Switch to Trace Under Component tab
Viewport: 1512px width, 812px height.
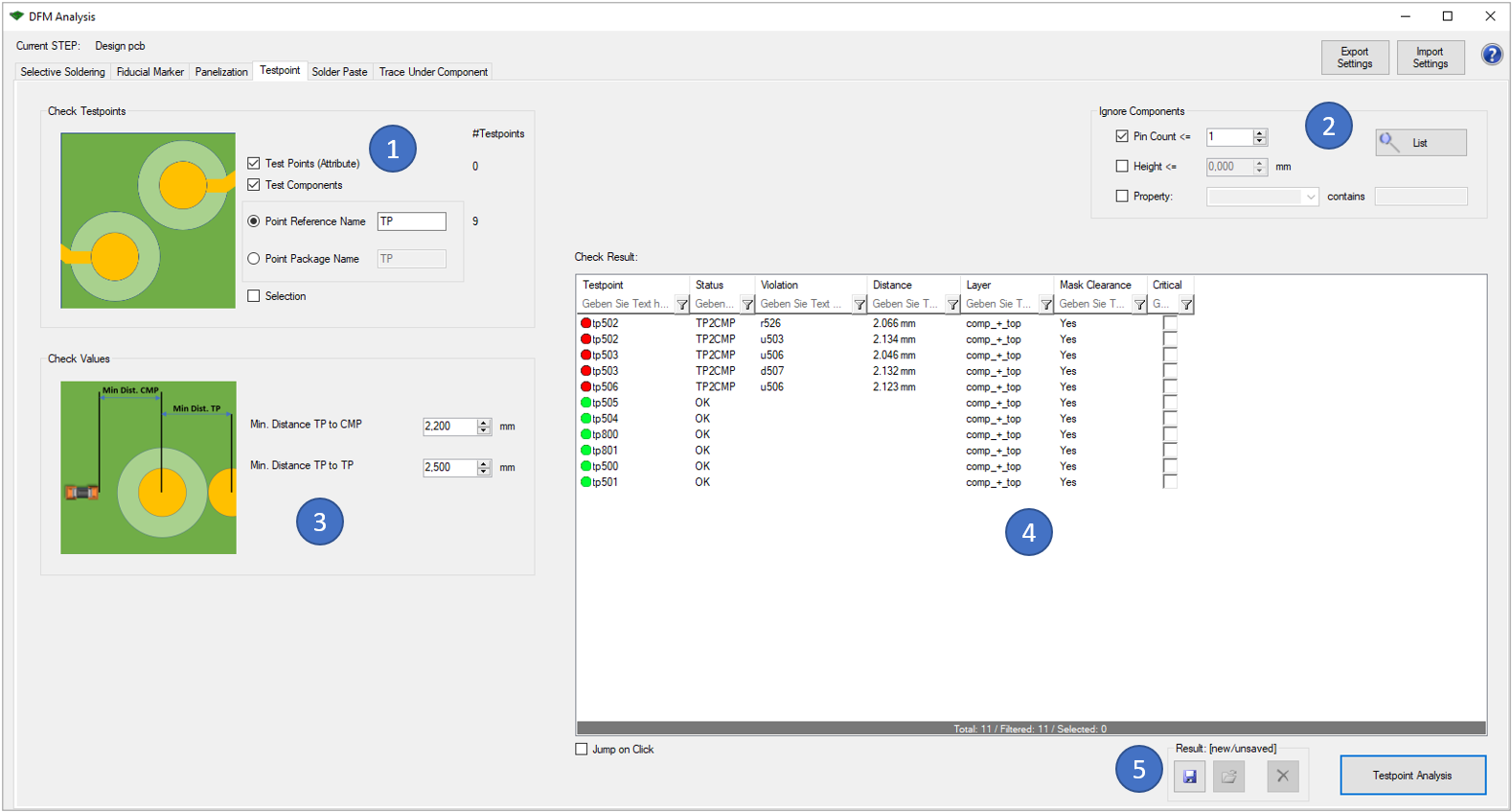(x=433, y=72)
